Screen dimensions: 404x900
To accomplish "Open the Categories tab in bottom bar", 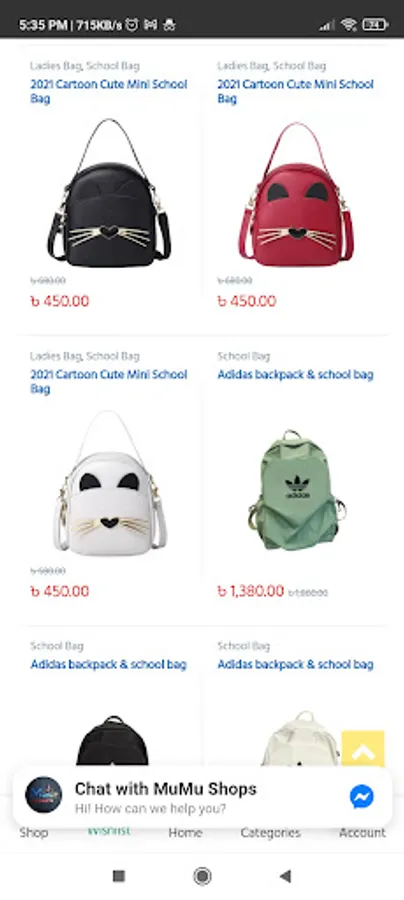I will 270,833.
